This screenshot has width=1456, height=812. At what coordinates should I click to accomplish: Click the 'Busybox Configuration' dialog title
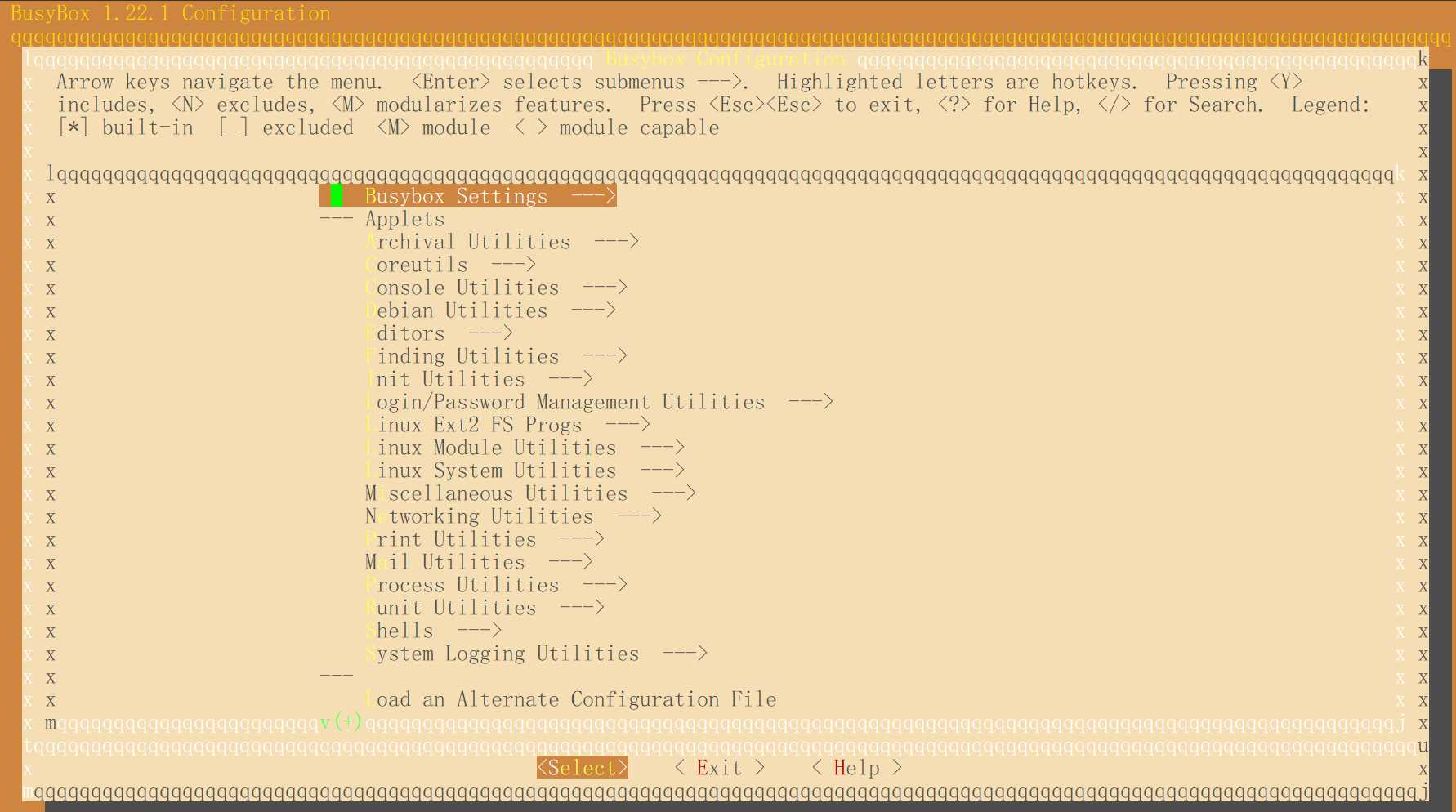726,59
